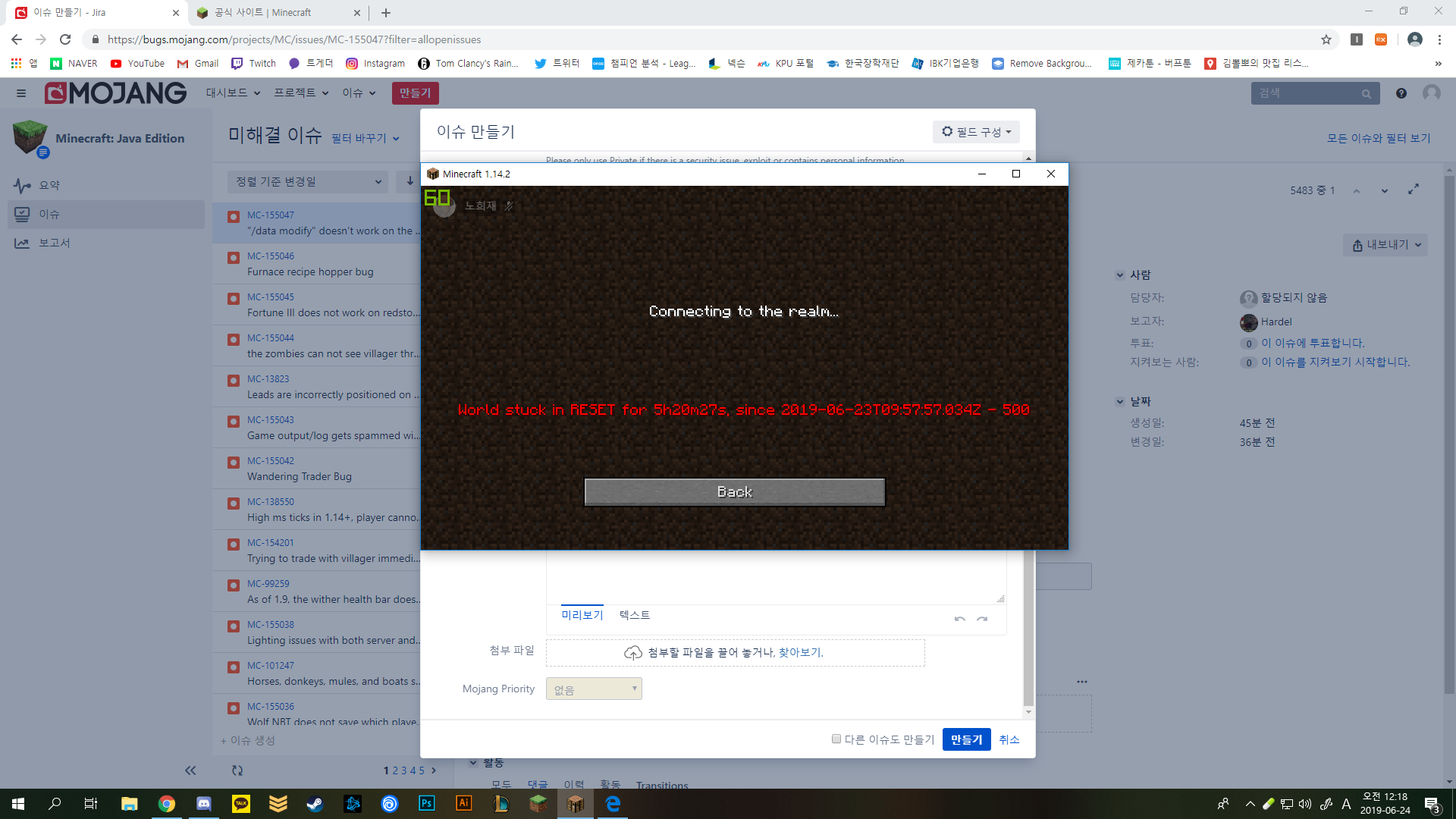Check the '다른 이슈도 만들기' checkbox
The image size is (1456, 819).
pyautogui.click(x=836, y=739)
